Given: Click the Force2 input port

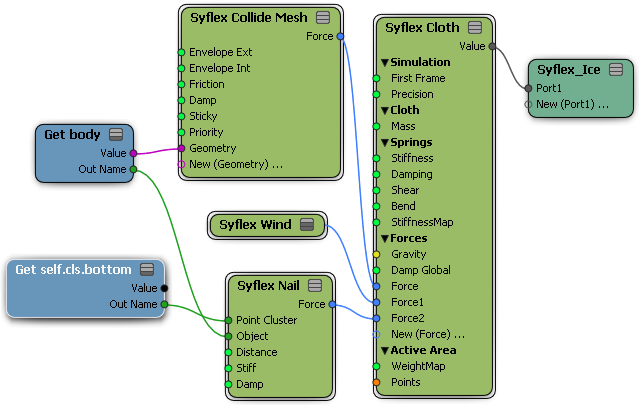Looking at the screenshot, I should tap(377, 318).
